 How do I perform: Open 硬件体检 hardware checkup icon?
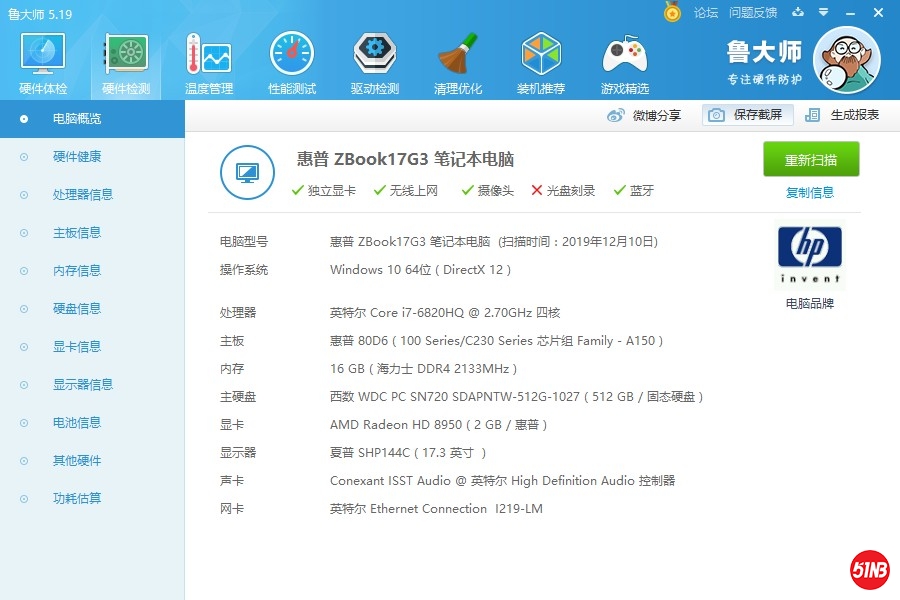[x=43, y=62]
